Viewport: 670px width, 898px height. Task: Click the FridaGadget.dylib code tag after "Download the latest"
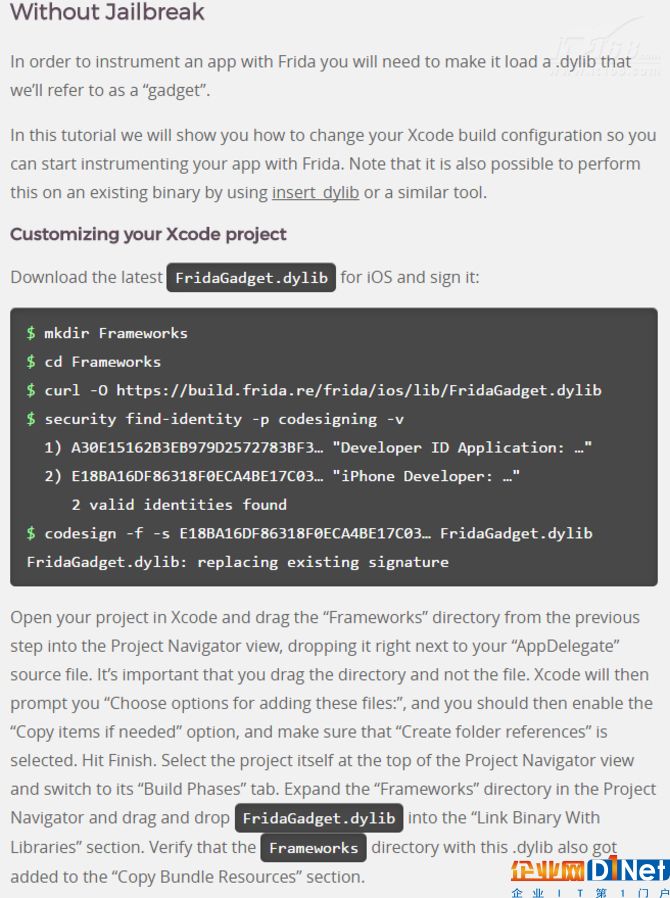pos(251,278)
